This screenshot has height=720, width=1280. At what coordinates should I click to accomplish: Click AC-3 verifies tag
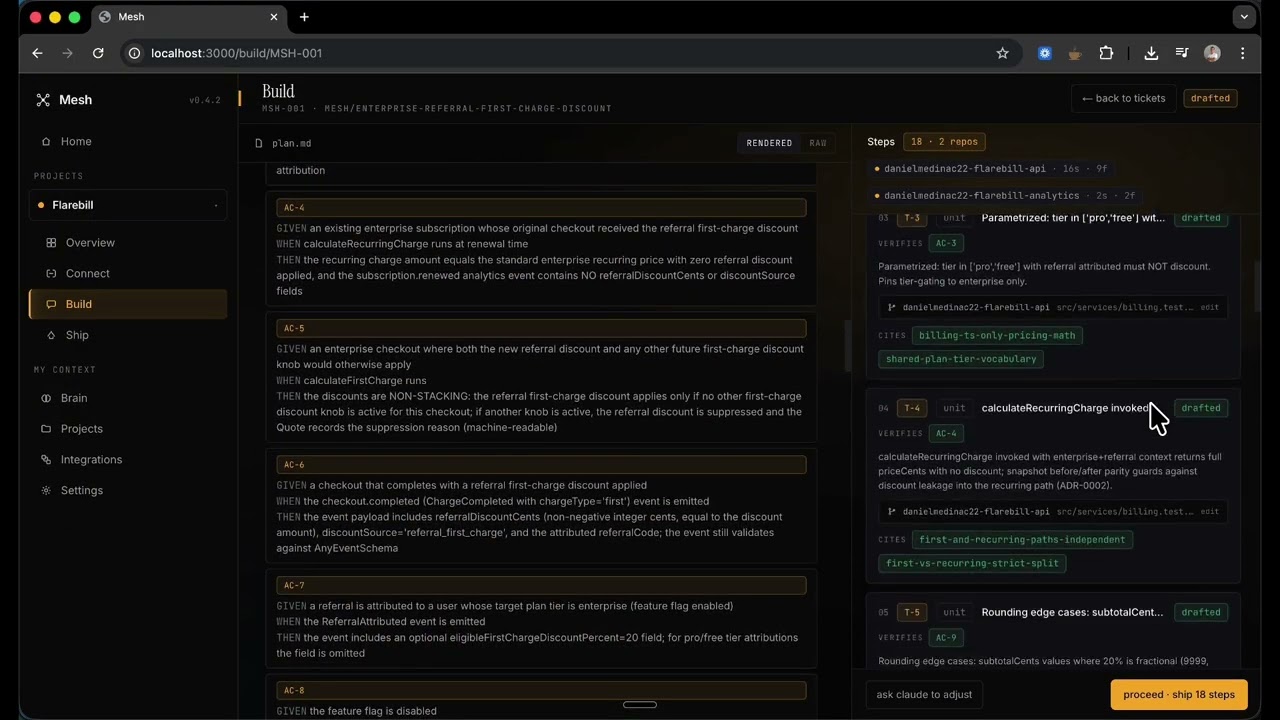point(946,243)
